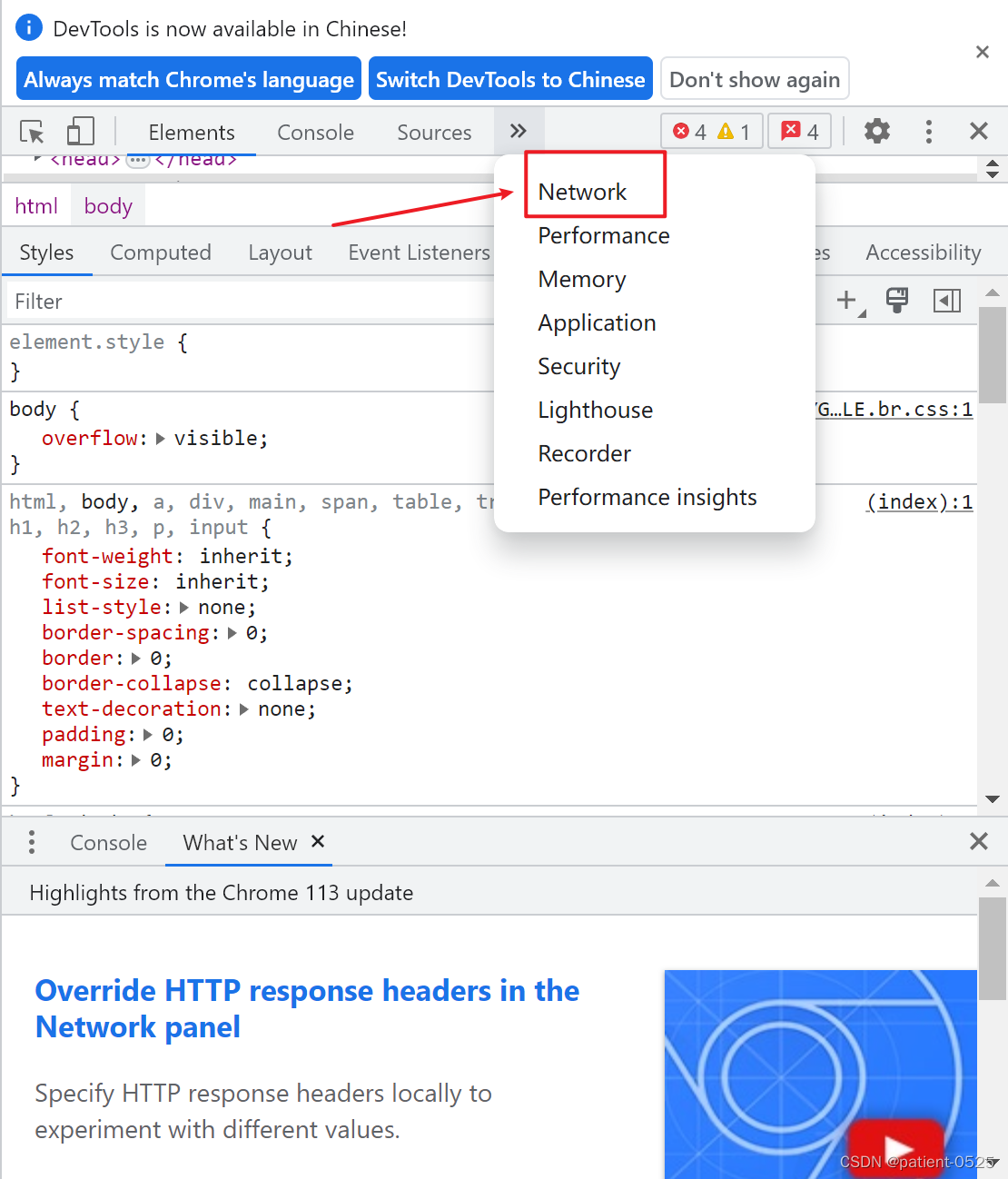Focus the styles Filter input
The height and width of the screenshot is (1179, 1008).
(250, 302)
